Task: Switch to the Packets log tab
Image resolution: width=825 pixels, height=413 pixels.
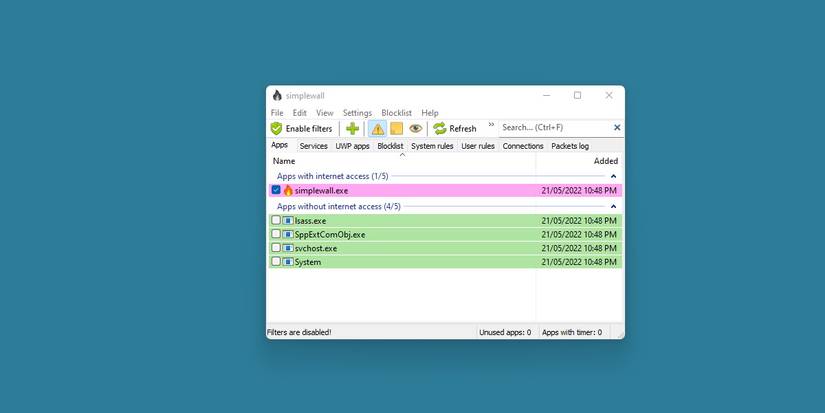Action: click(570, 146)
